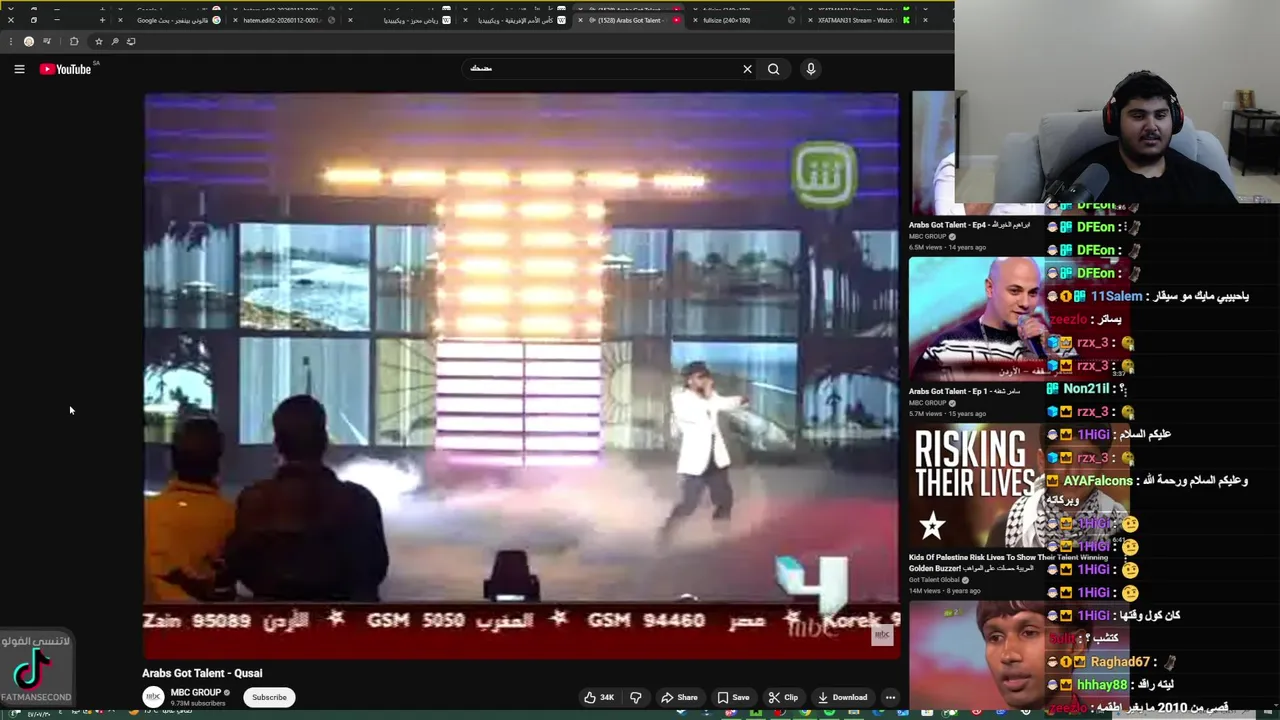Click chat username 'Non21il'
Viewport: 1280px width, 720px height.
[1086, 388]
